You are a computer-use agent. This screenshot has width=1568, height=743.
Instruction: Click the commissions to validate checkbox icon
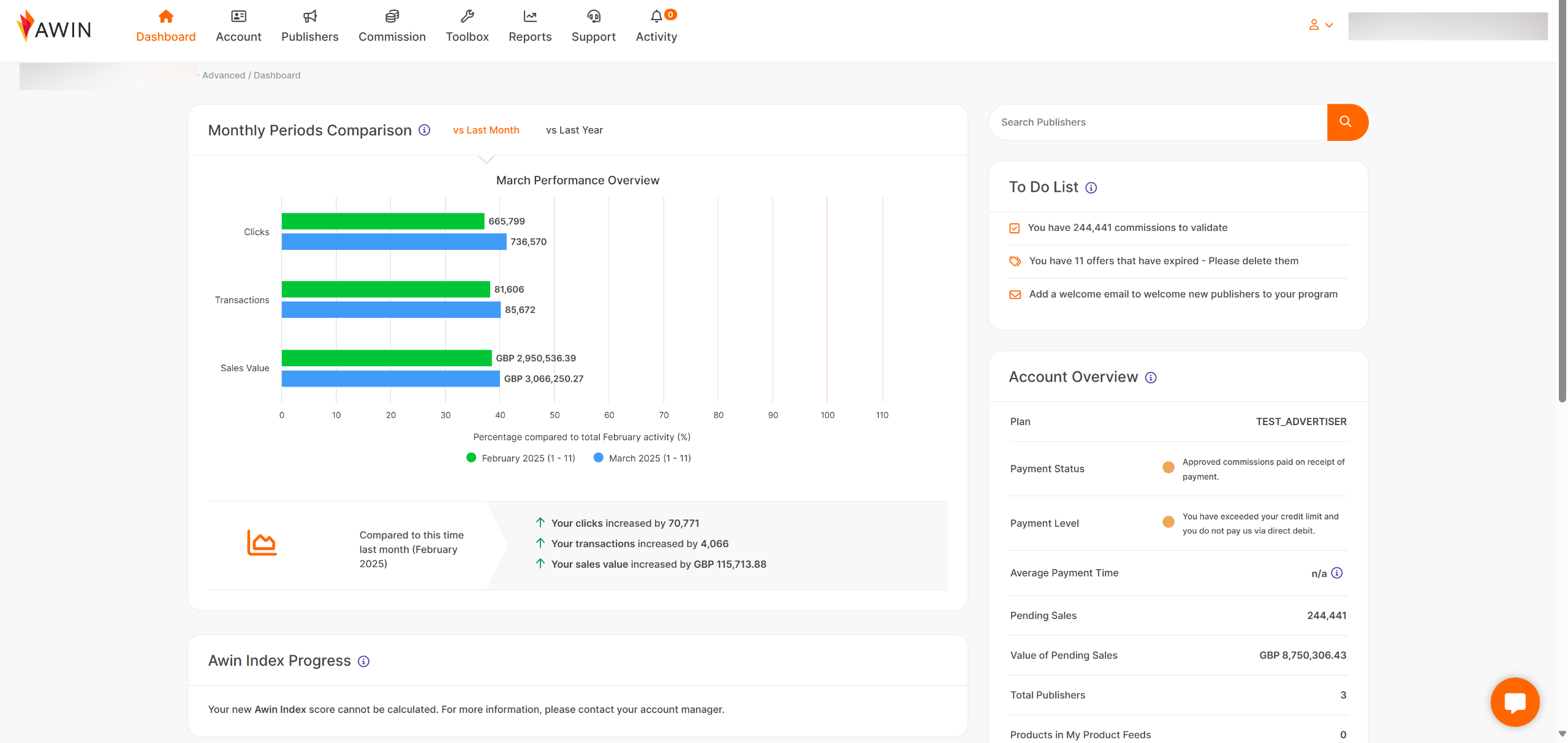[1015, 228]
